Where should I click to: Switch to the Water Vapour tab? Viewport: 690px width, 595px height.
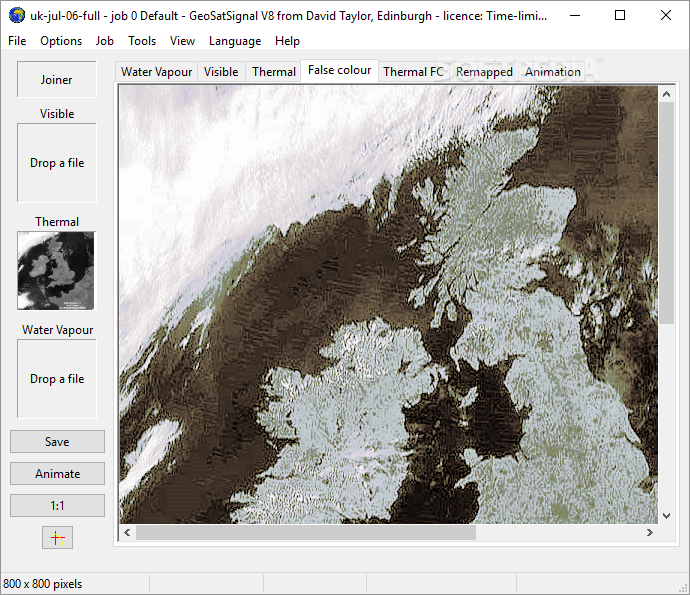(x=157, y=72)
